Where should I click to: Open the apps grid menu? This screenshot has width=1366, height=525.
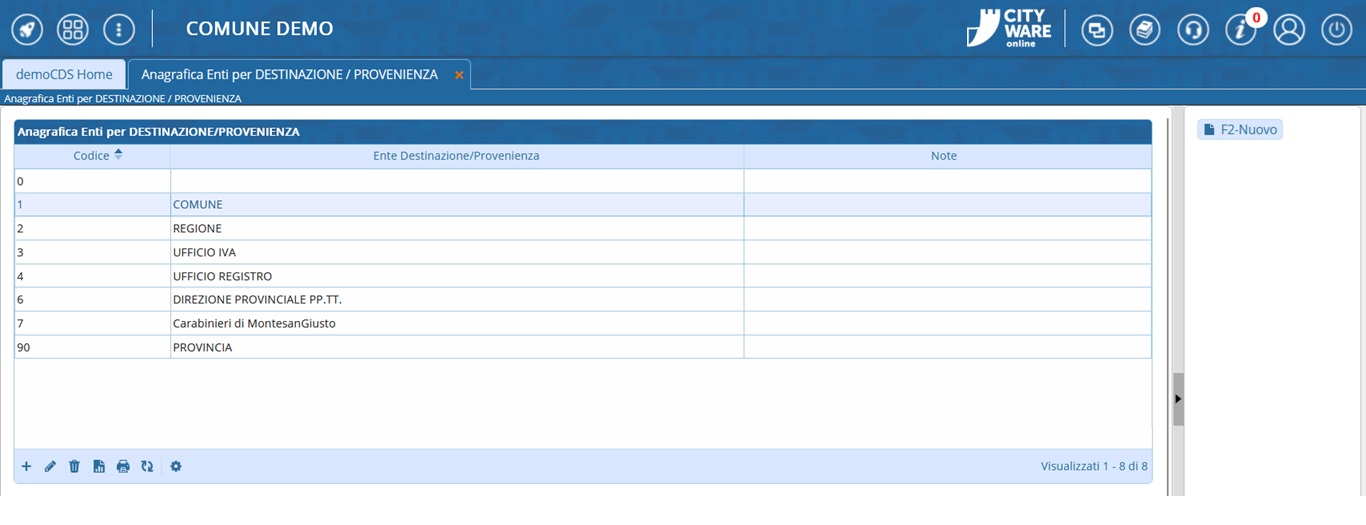pyautogui.click(x=73, y=29)
